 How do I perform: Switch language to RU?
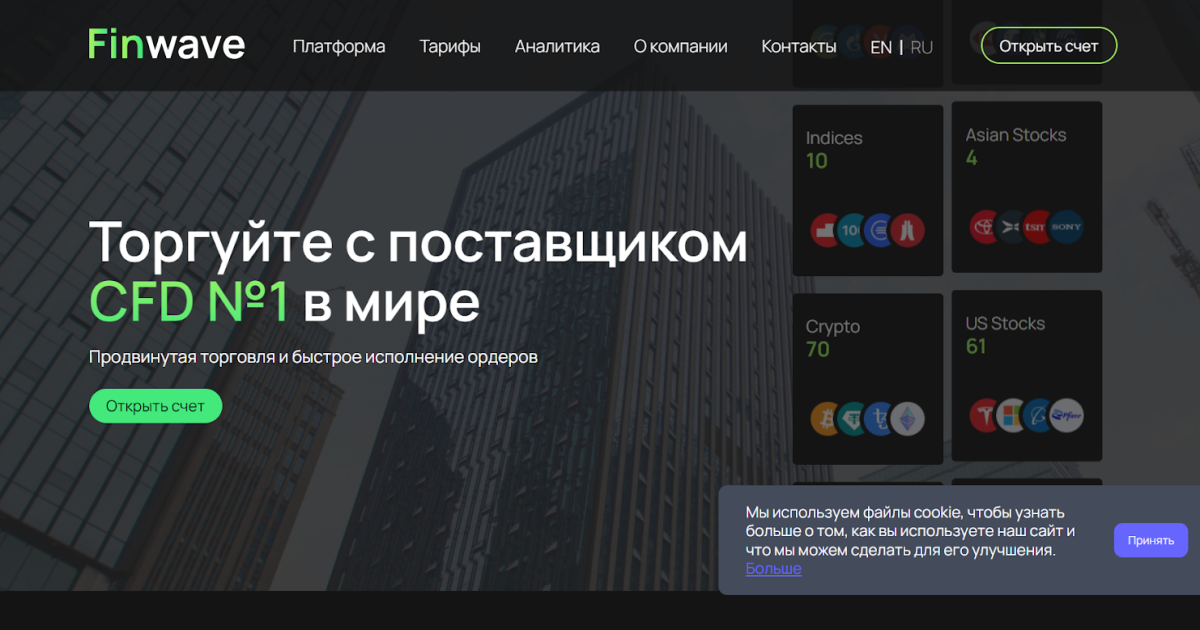[x=921, y=47]
